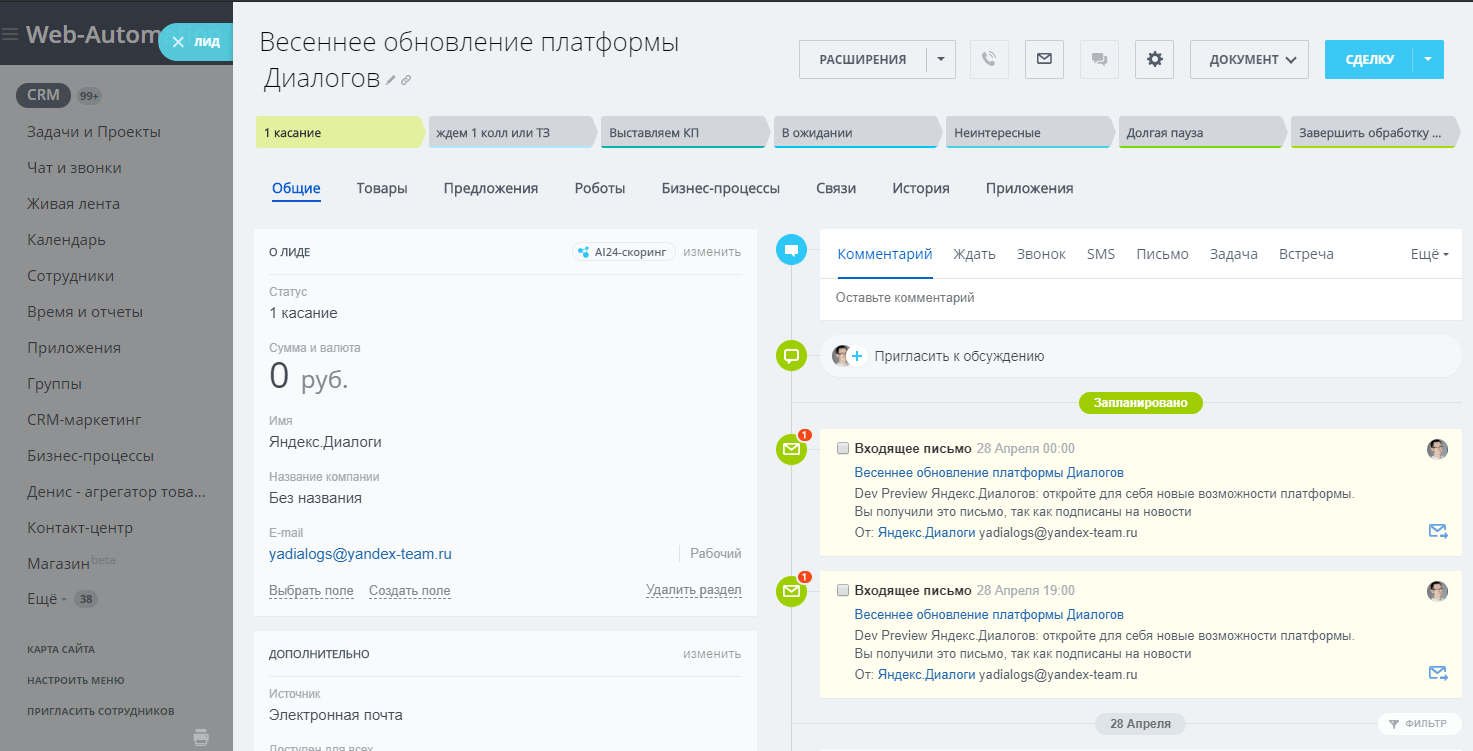Select the Задача activity tab
1473x751 pixels.
[1234, 254]
